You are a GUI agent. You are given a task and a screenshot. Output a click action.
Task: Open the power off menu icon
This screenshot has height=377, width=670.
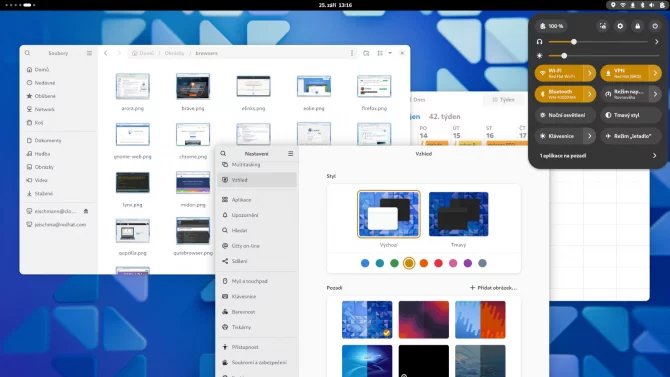click(655, 26)
